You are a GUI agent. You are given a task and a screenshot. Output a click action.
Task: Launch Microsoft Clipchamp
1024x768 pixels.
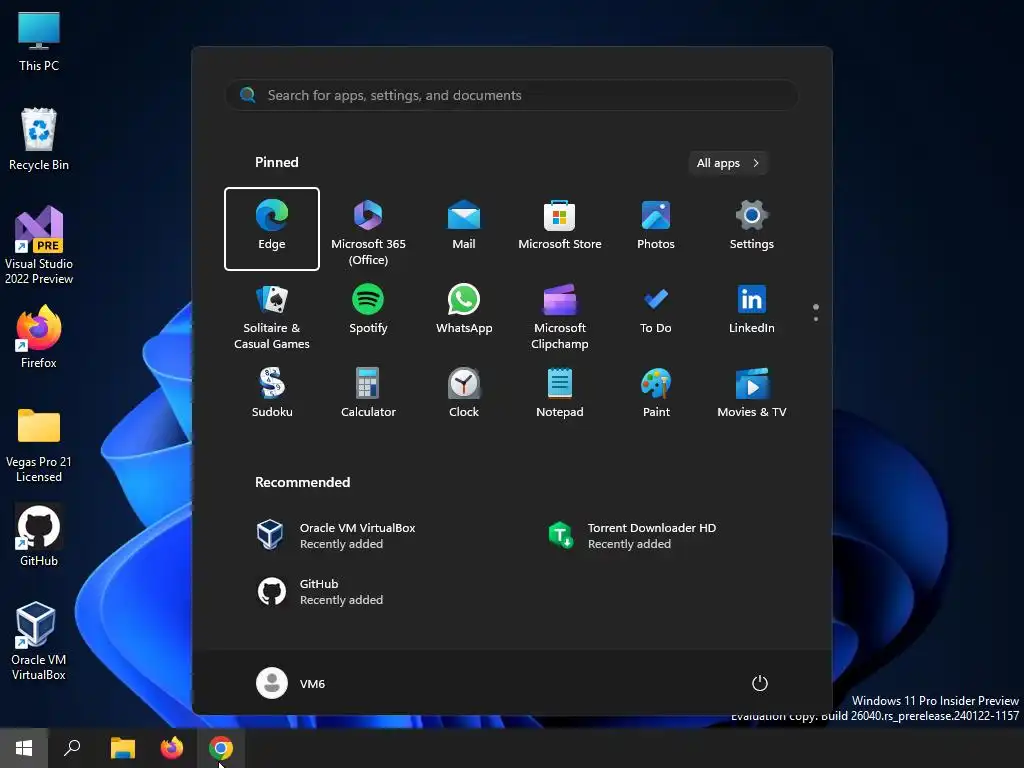click(560, 317)
